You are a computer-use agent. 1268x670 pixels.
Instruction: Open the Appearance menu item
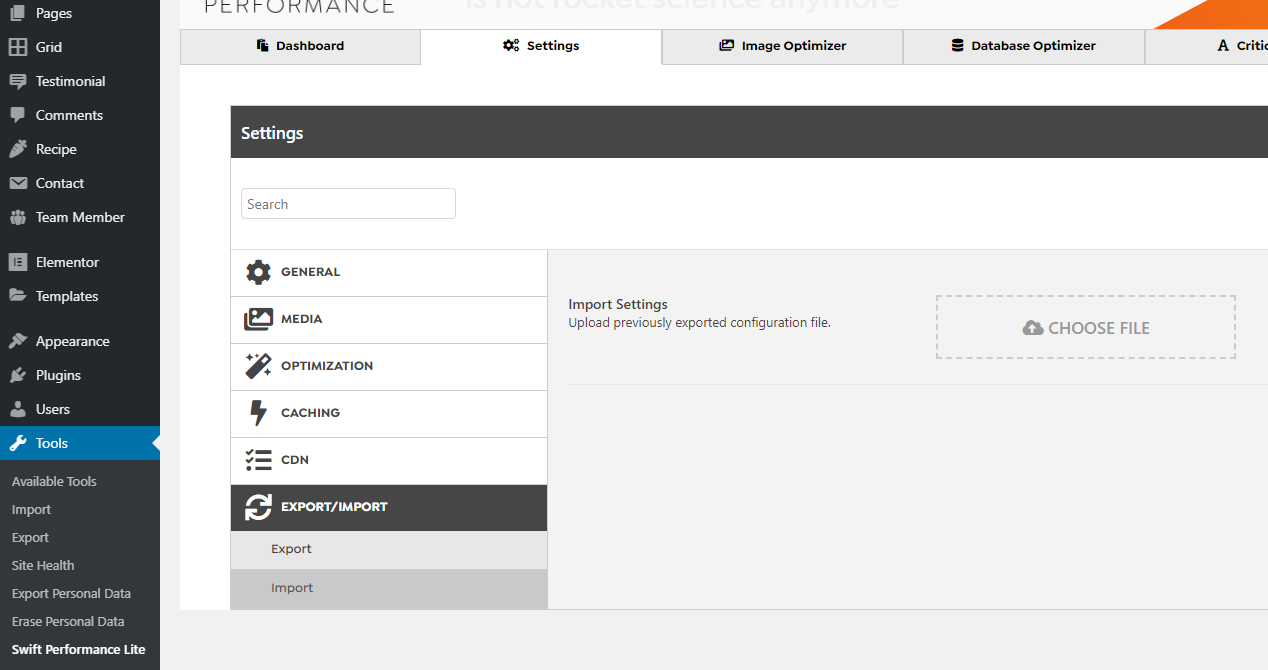80,341
